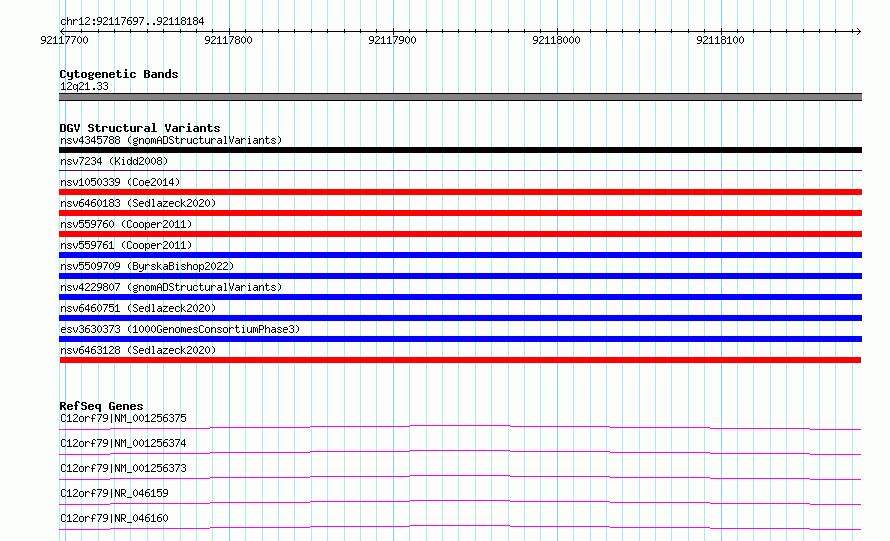Click ruler position label 92118100
Image resolution: width=890 pixels, height=541 pixels.
pyautogui.click(x=720, y=40)
